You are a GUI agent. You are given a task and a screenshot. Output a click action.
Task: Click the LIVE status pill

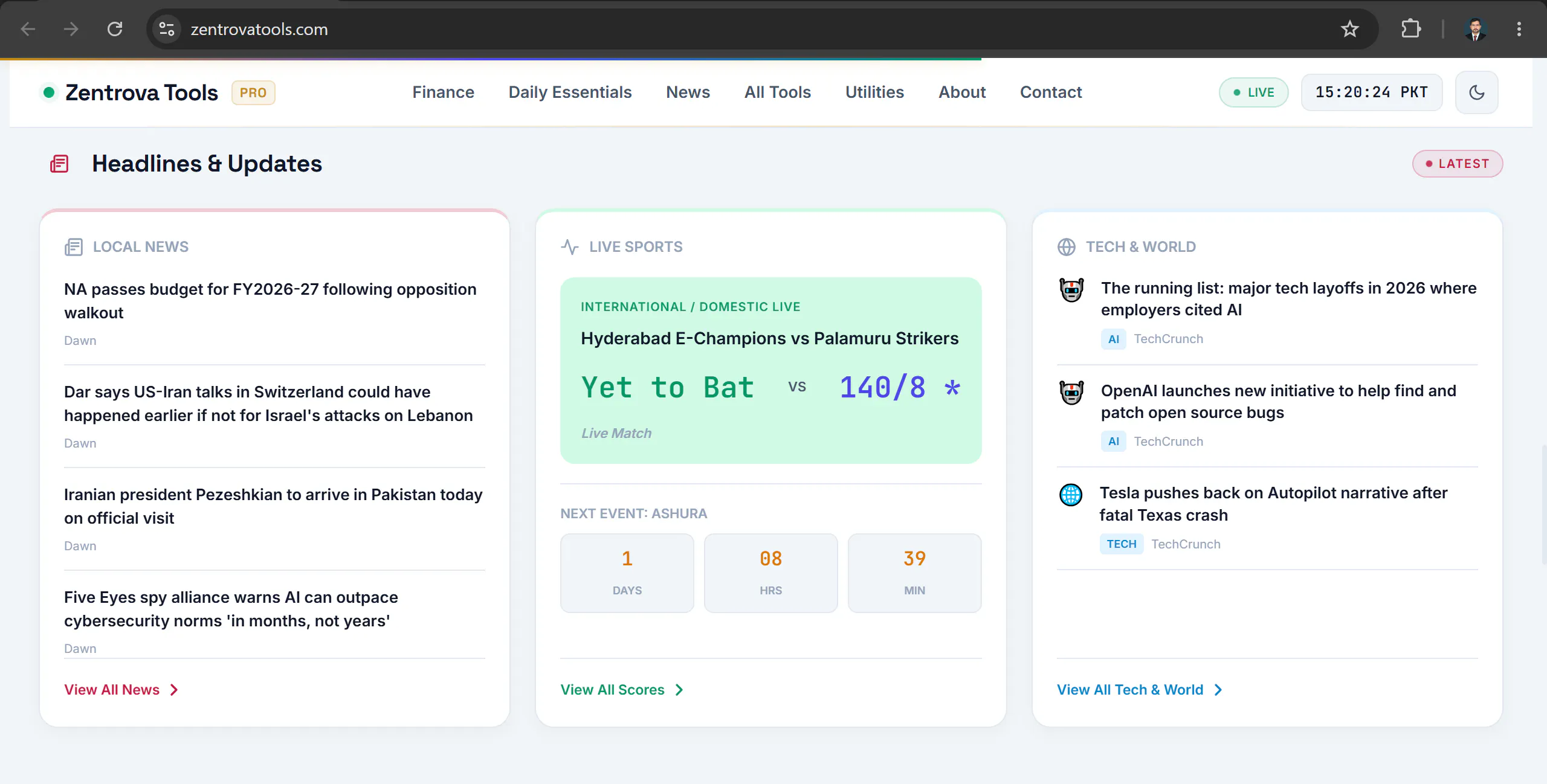click(x=1254, y=92)
